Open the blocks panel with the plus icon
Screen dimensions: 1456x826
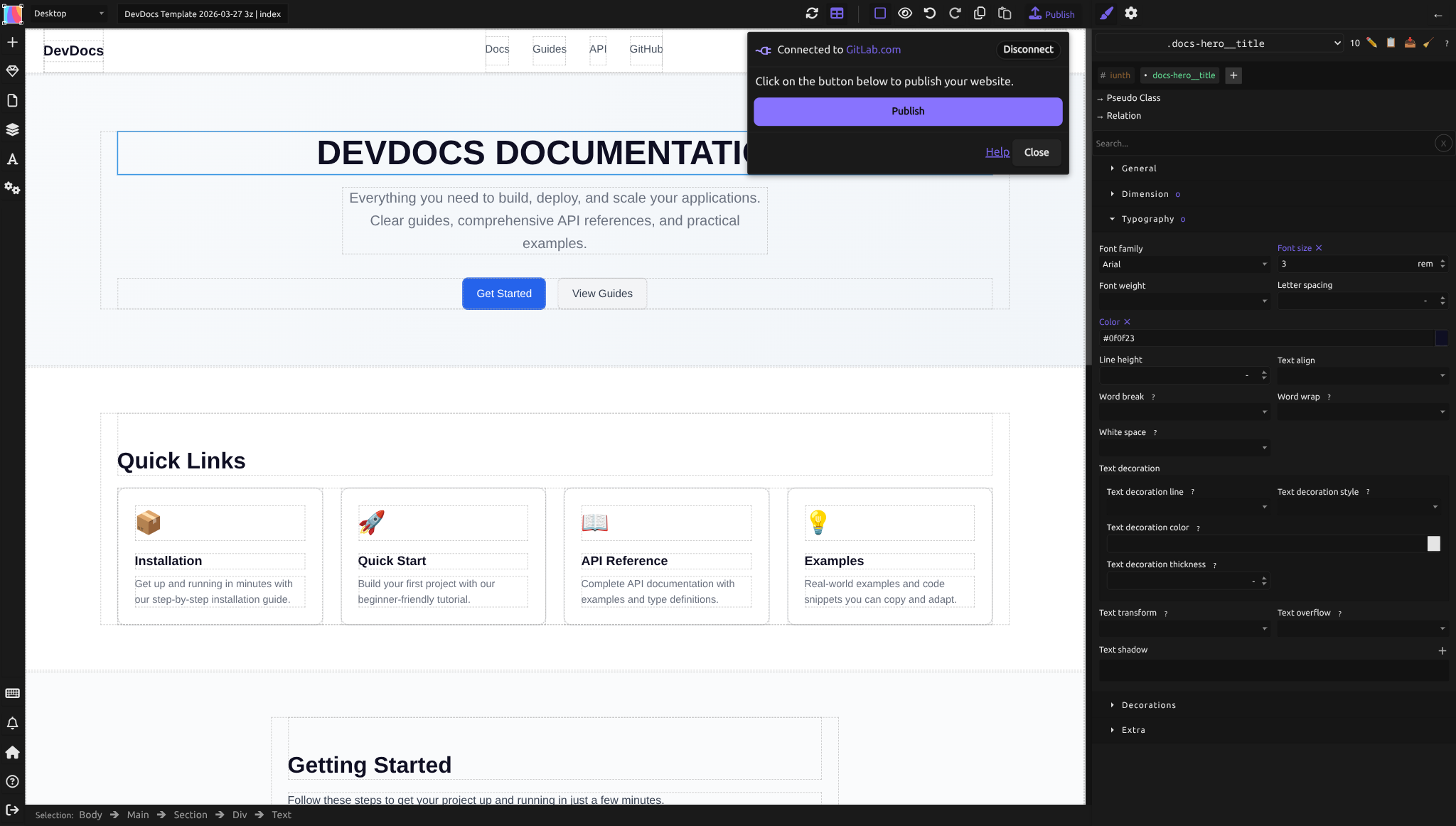click(x=13, y=42)
